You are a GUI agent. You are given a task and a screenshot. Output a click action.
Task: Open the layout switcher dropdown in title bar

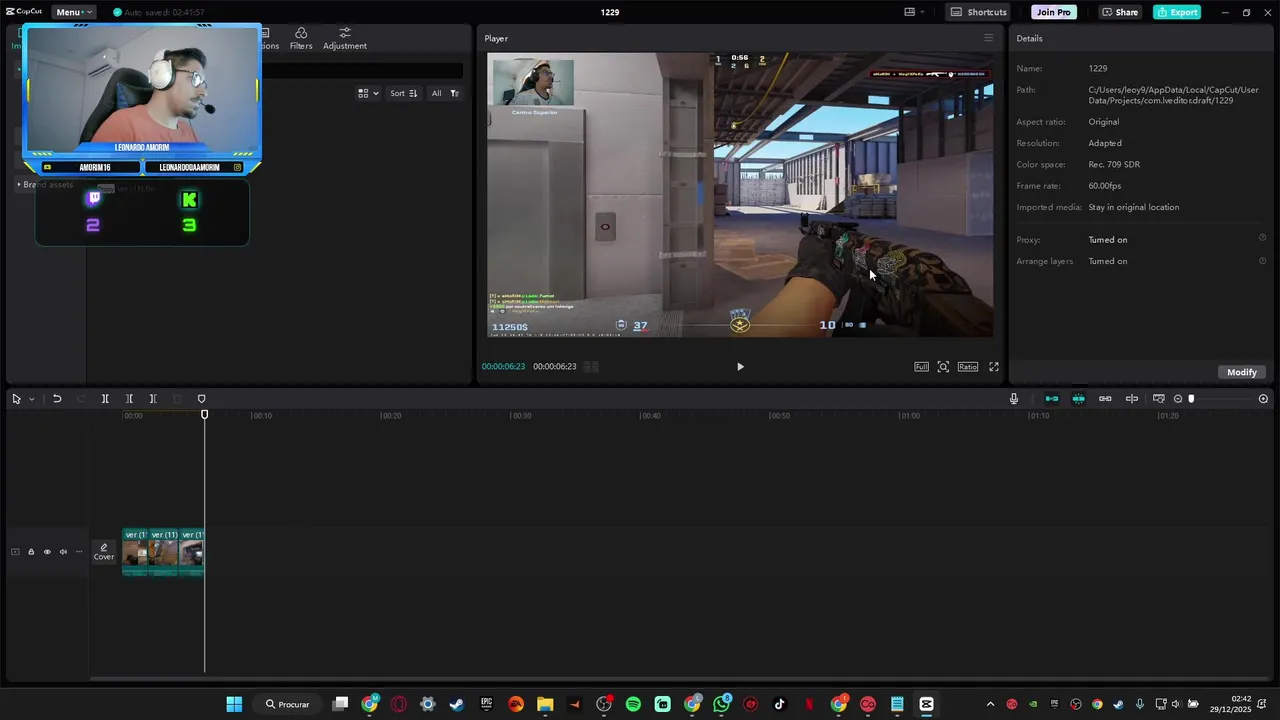pos(914,12)
